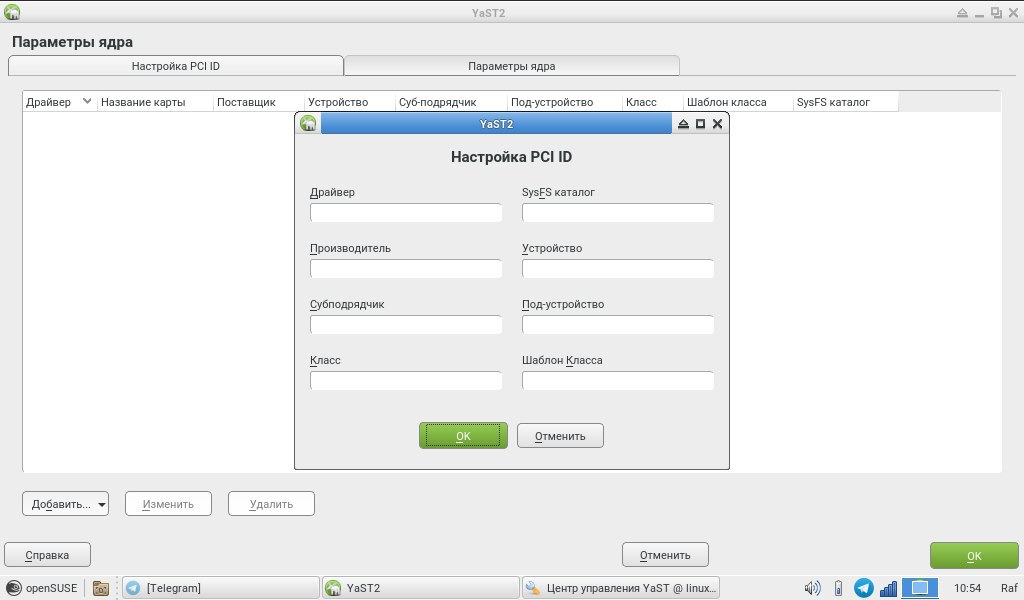Click the network signal tray icon
This screenshot has width=1024, height=600.
coord(888,588)
